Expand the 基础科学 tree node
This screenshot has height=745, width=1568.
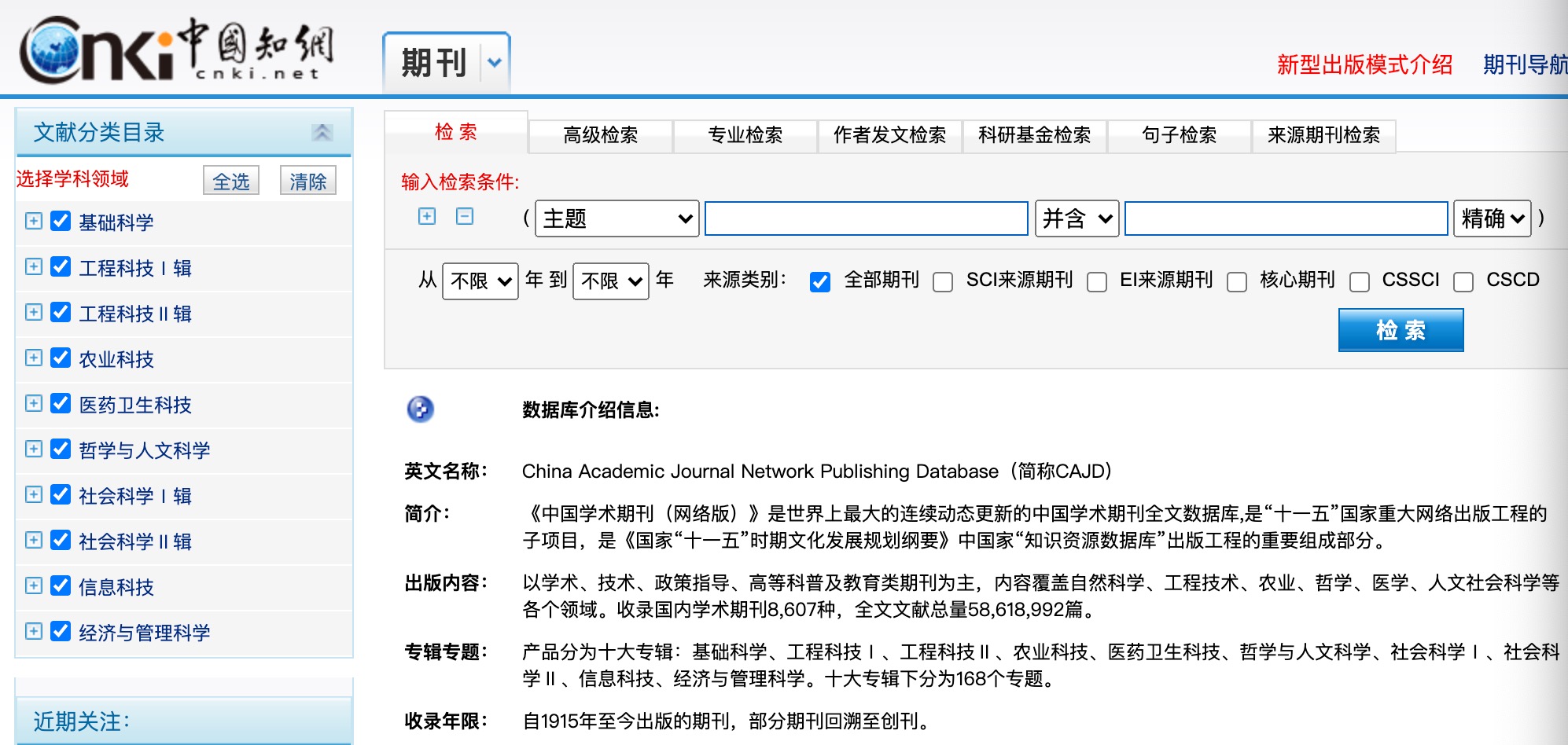click(34, 221)
